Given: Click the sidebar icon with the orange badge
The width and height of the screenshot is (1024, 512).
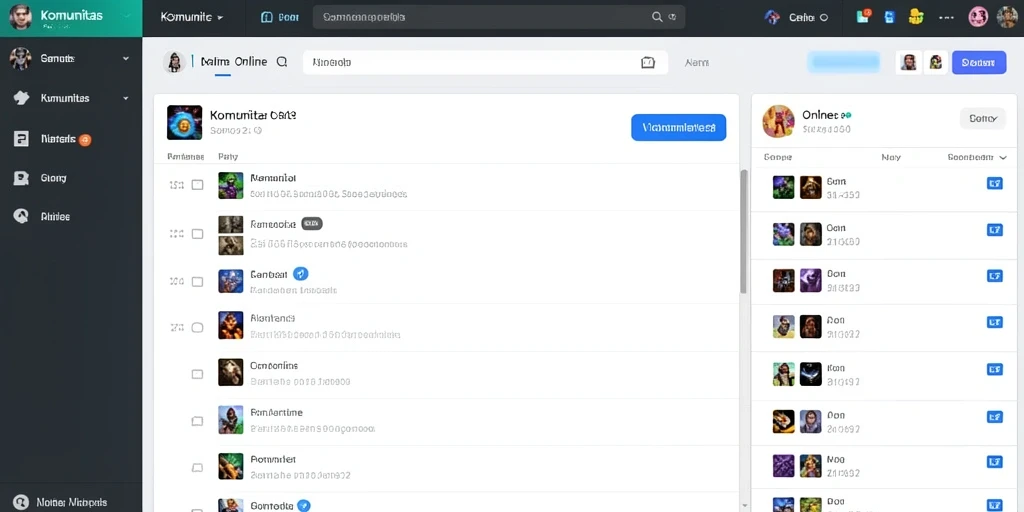Looking at the screenshot, I should pyautogui.click(x=22, y=138).
